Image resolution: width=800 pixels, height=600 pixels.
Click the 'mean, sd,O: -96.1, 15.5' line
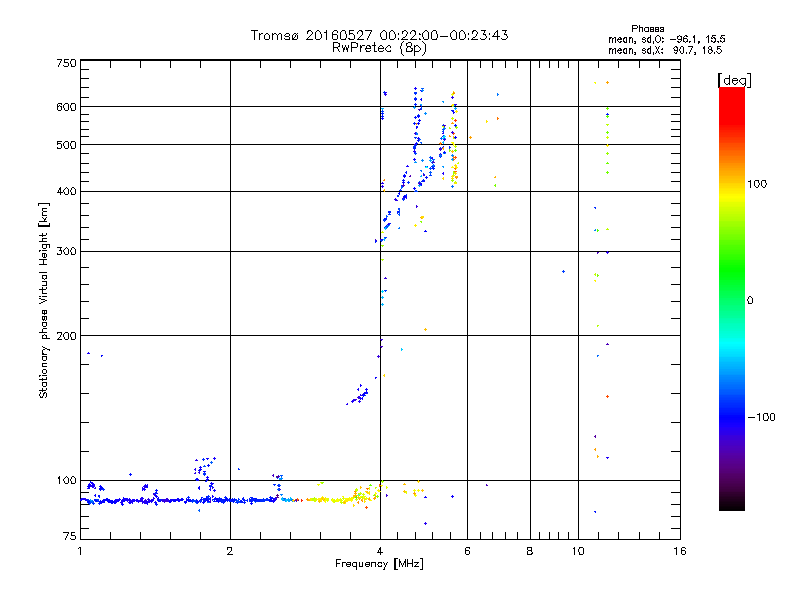[666, 39]
